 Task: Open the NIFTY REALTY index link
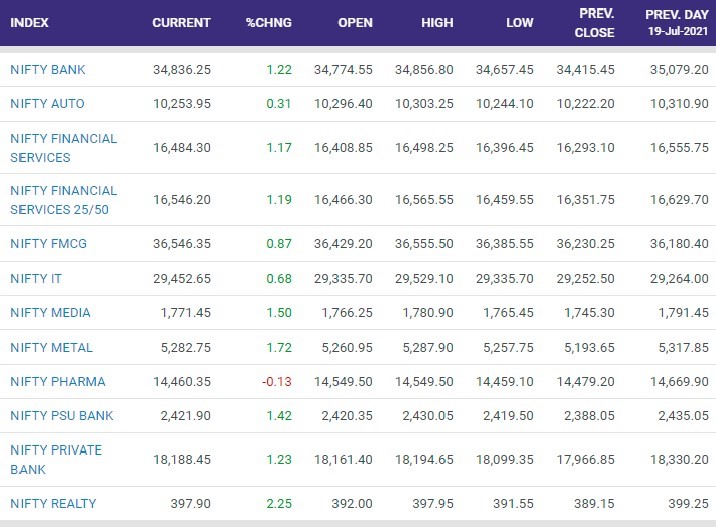[53, 504]
